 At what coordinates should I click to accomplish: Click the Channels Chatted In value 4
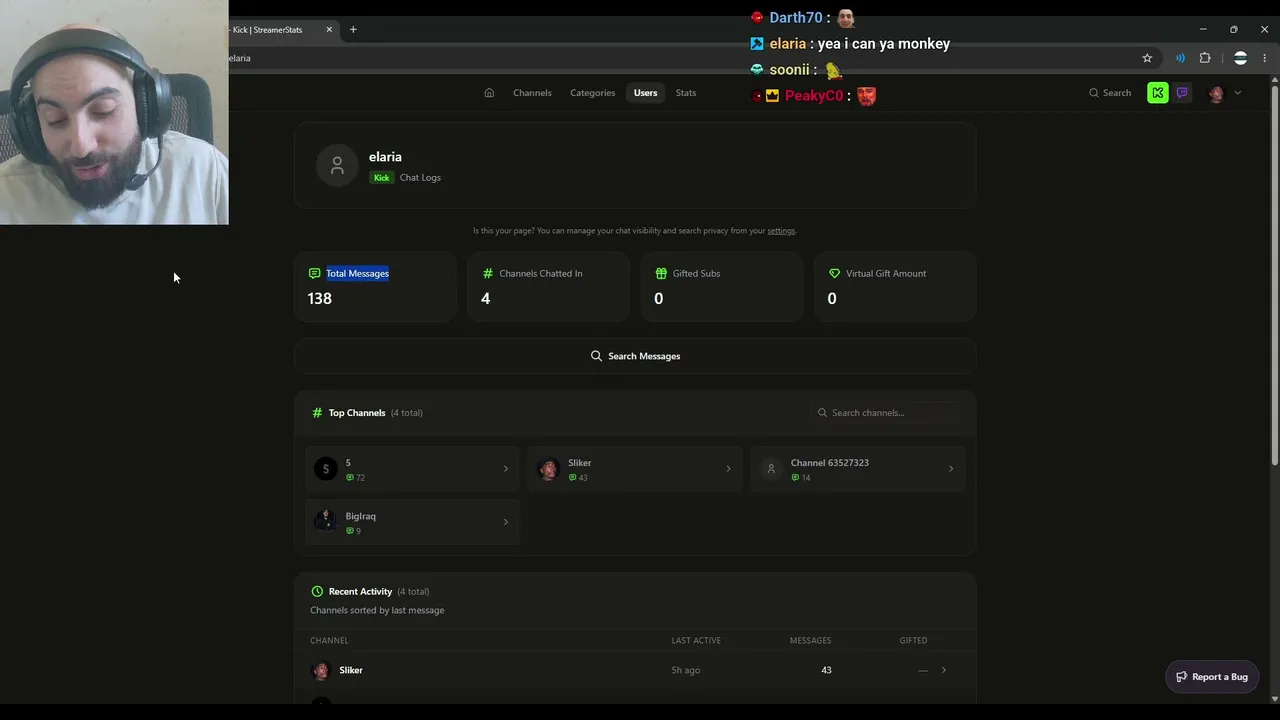pyautogui.click(x=486, y=299)
